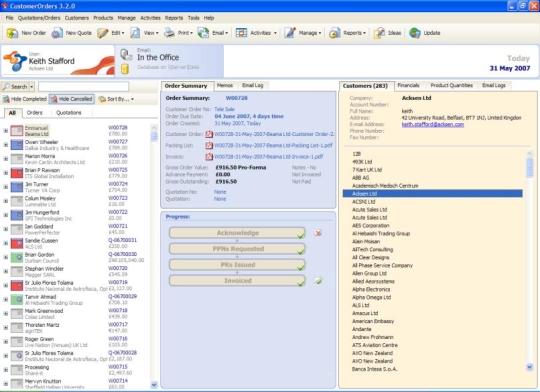Expand the Marion Morris order row
Image resolution: width=540 pixels, height=392 pixels.
tap(6, 159)
